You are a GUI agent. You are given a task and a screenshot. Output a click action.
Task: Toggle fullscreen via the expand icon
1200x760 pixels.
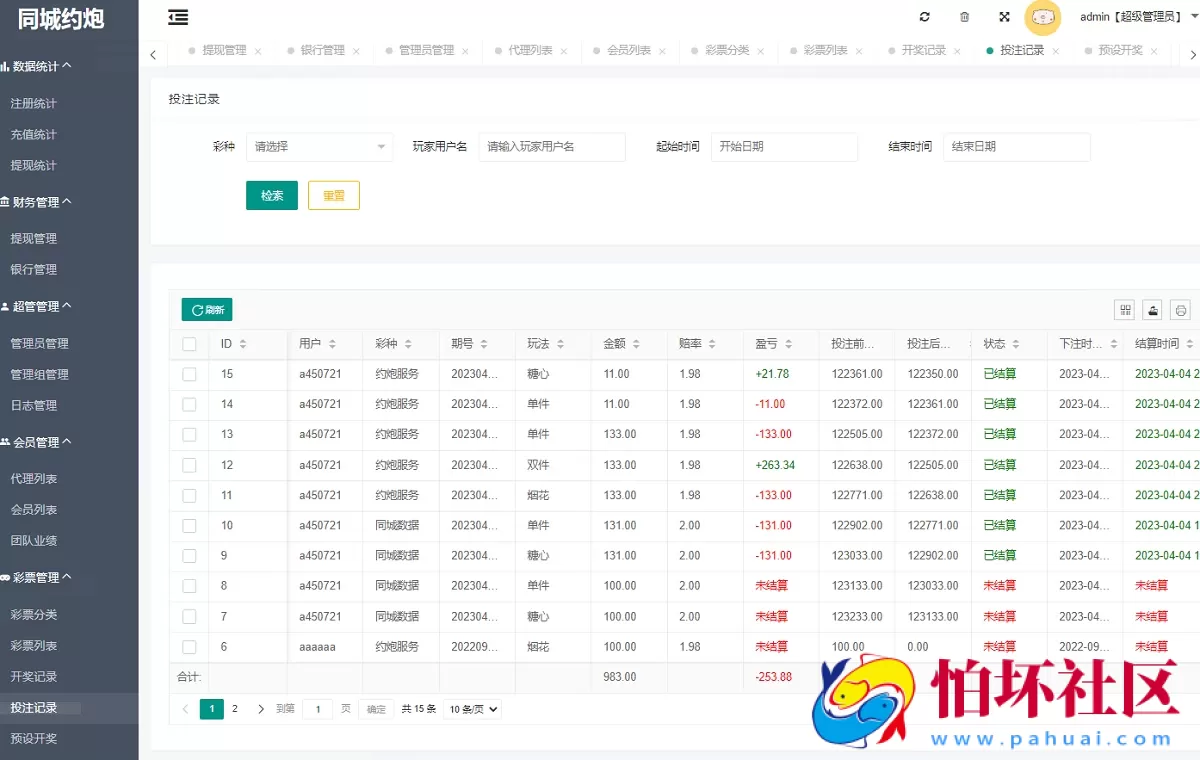pyautogui.click(x=1003, y=17)
